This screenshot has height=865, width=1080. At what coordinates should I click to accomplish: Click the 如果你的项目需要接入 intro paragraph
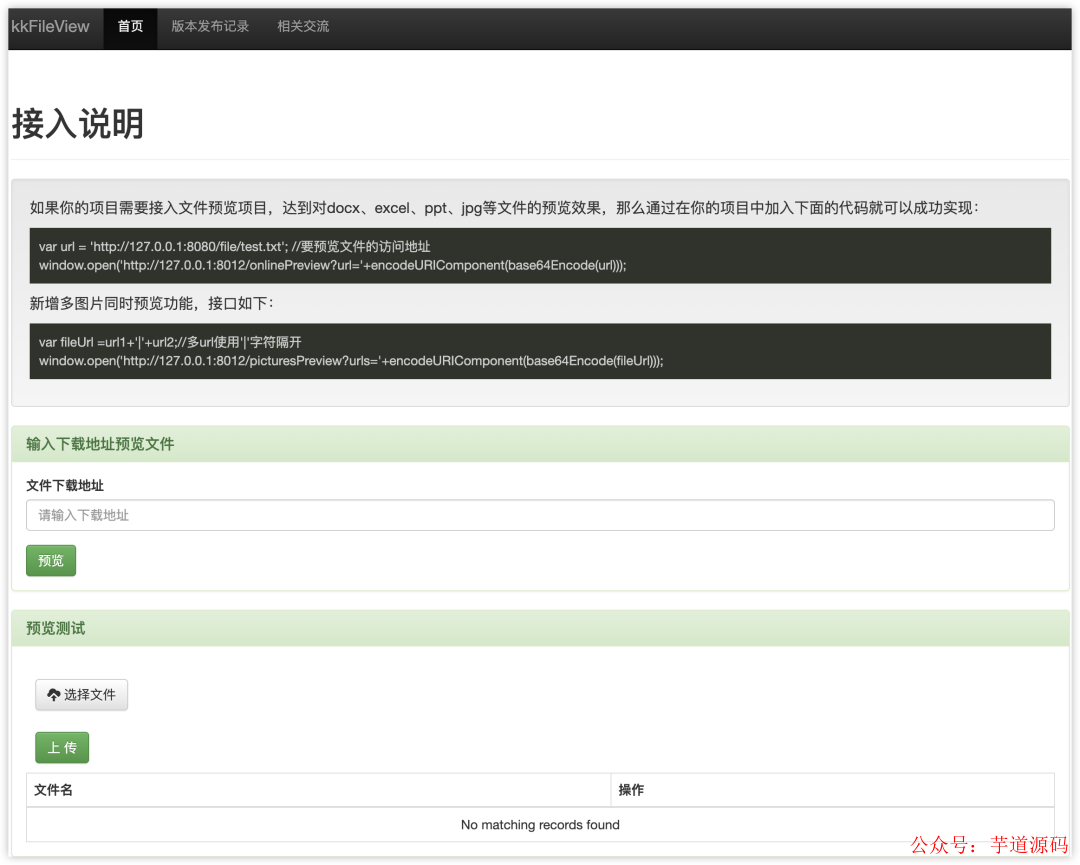pos(504,208)
